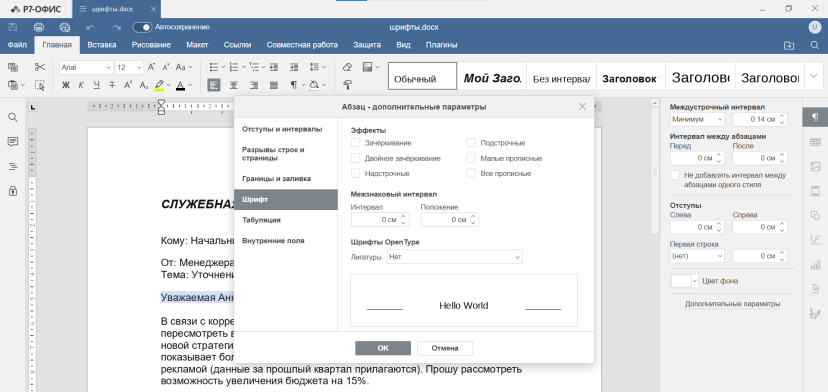Switch to the Ссылки tab
The image size is (828, 392).
point(237,45)
